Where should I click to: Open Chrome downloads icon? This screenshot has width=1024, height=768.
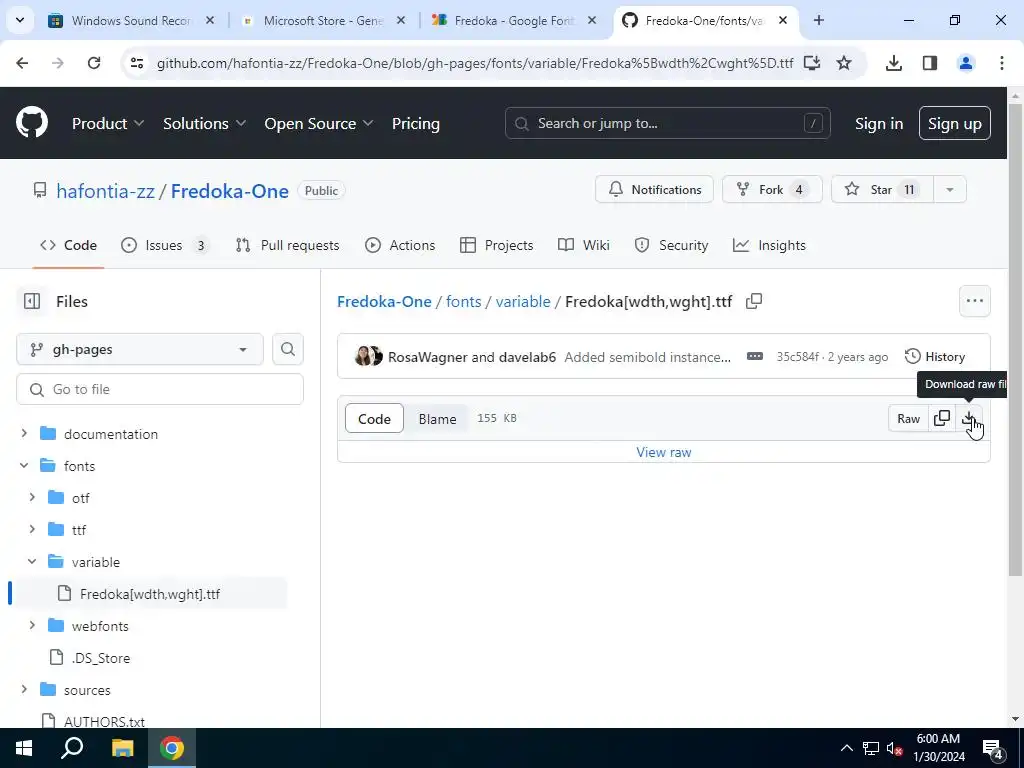tap(893, 63)
